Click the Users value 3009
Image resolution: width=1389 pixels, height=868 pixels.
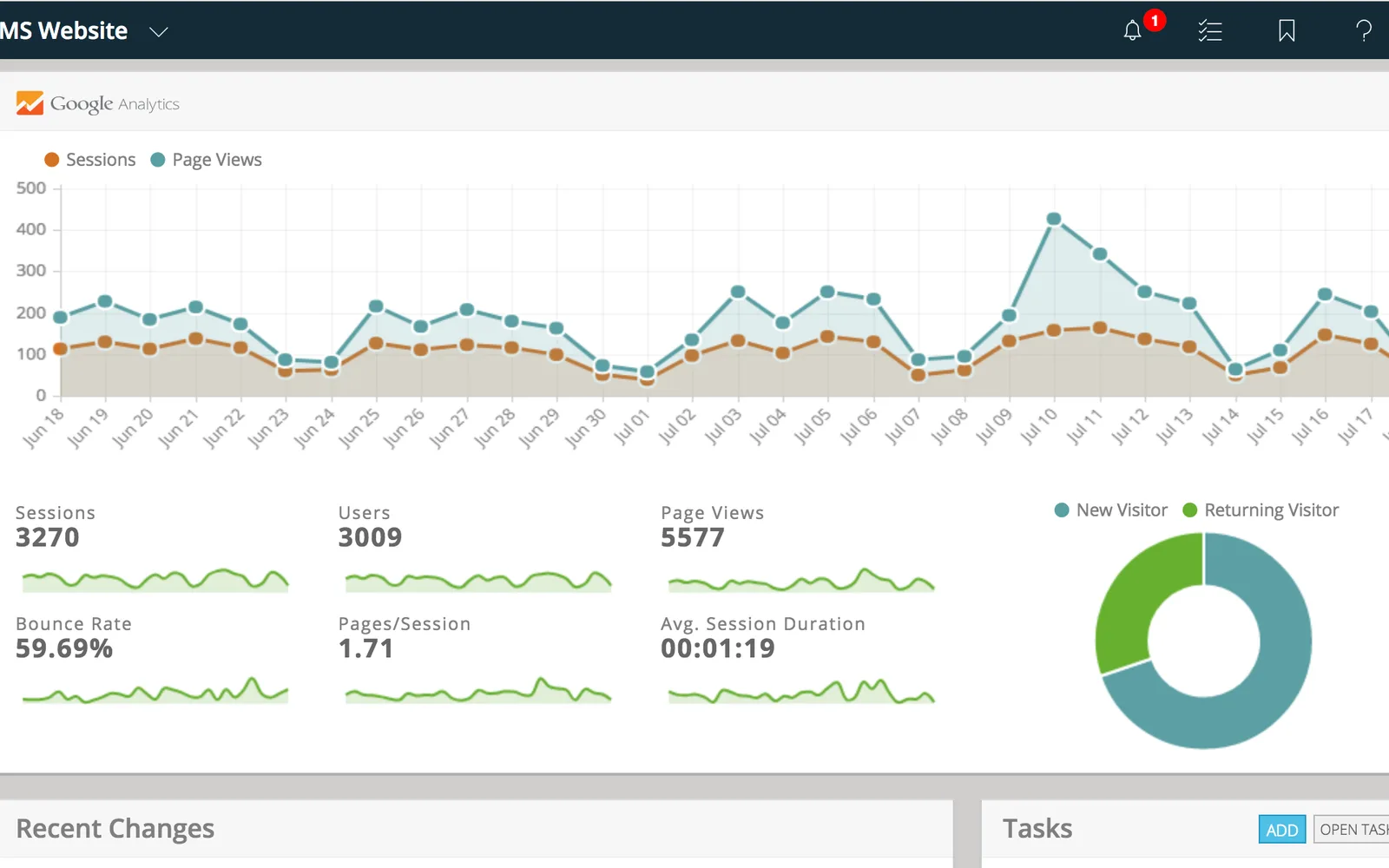tap(370, 537)
